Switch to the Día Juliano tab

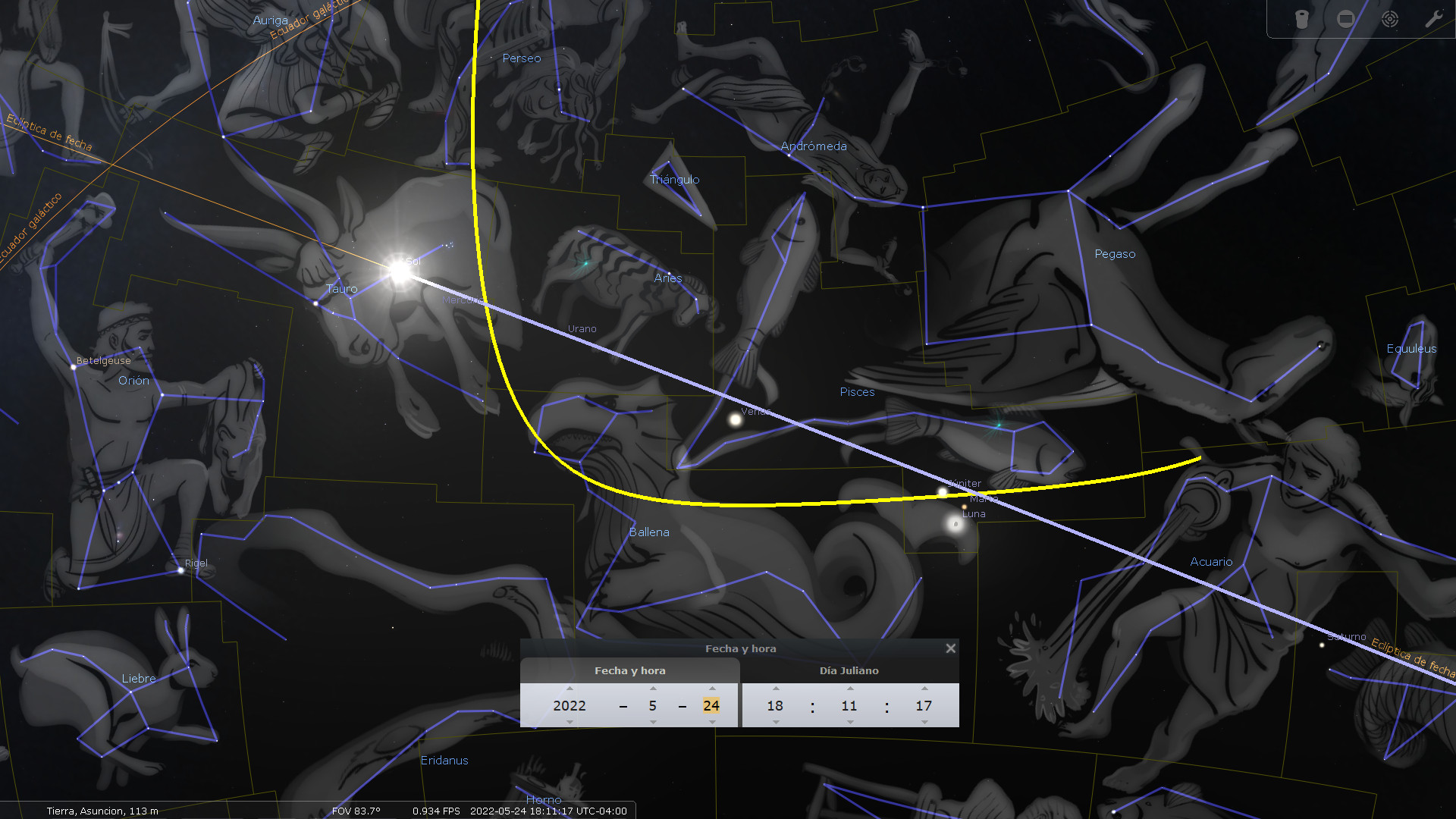tap(849, 670)
